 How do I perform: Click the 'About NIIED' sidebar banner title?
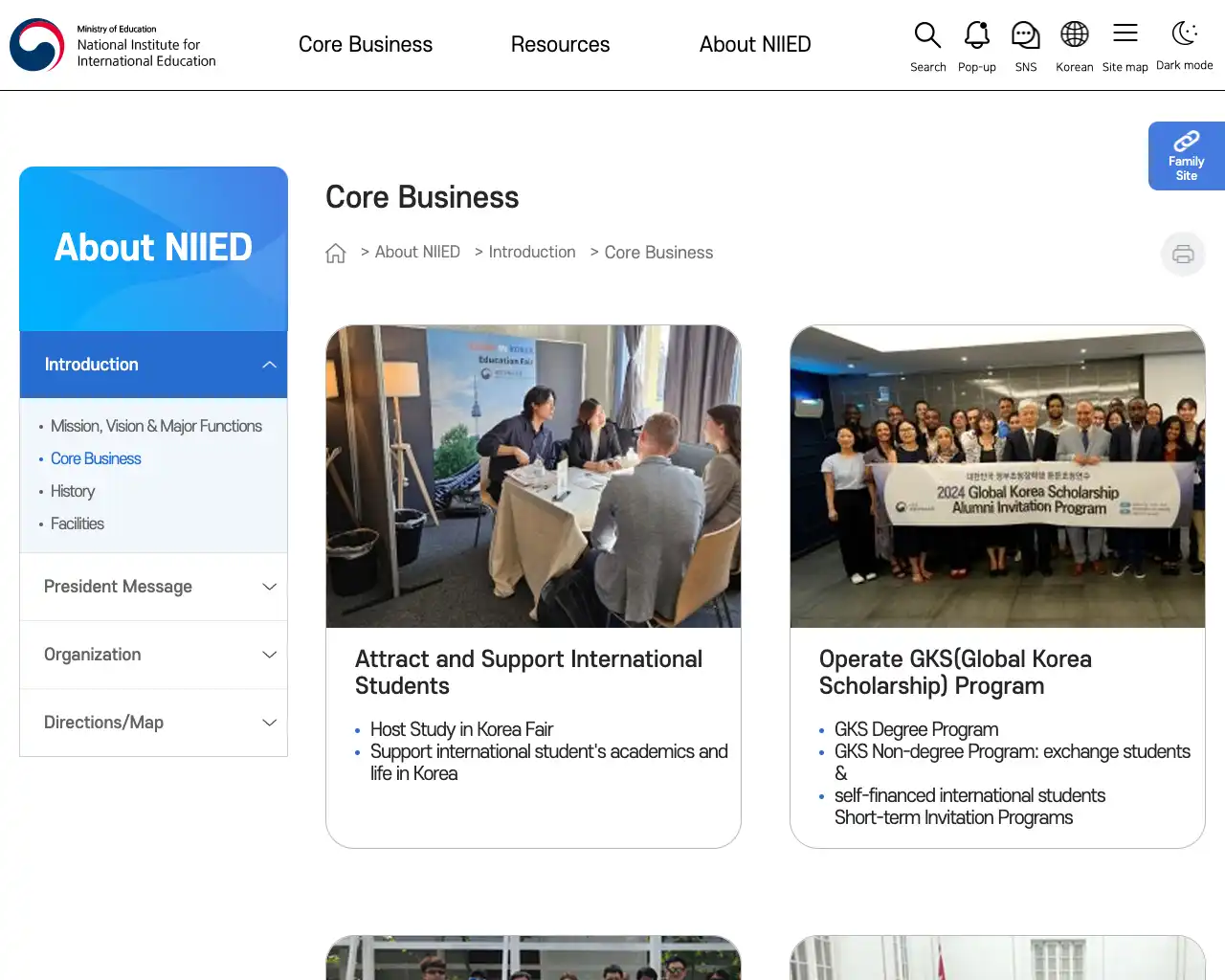click(x=153, y=248)
